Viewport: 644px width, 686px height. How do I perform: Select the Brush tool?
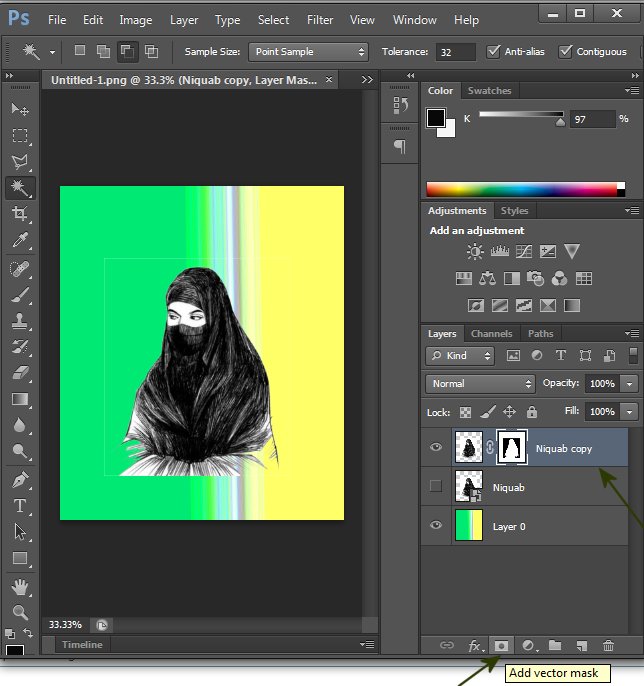[x=20, y=295]
